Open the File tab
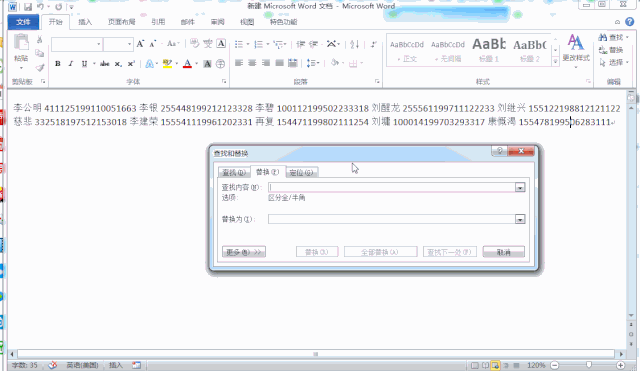This screenshot has height=371, width=640. 23,22
